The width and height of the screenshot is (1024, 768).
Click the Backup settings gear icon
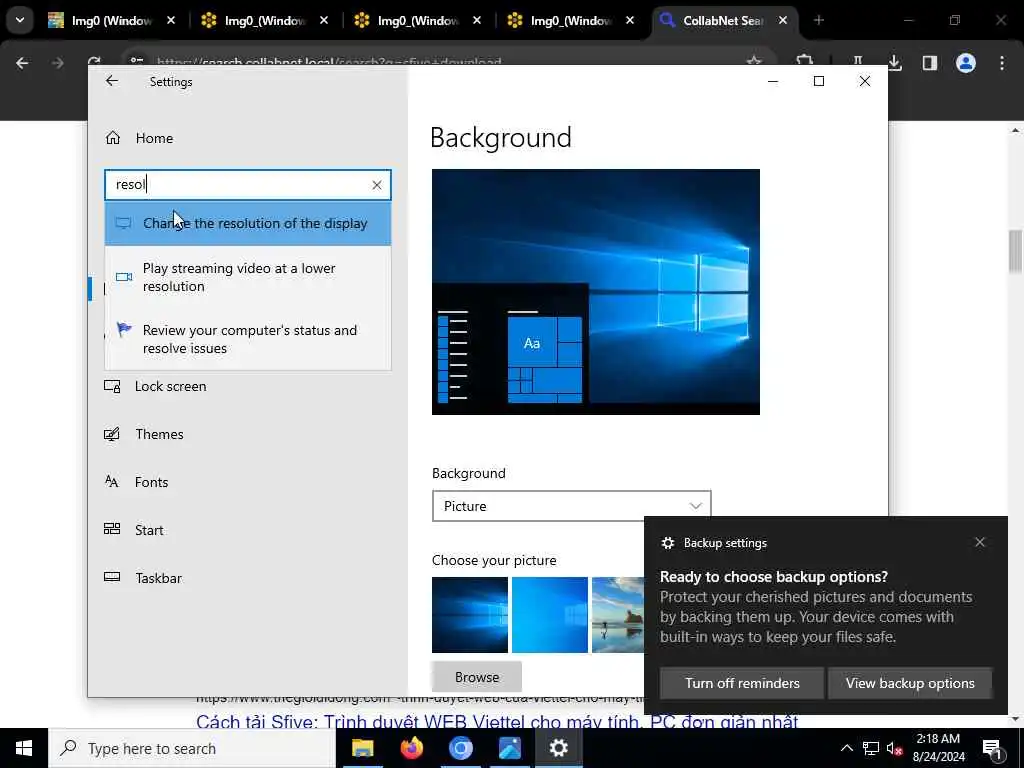tap(667, 543)
